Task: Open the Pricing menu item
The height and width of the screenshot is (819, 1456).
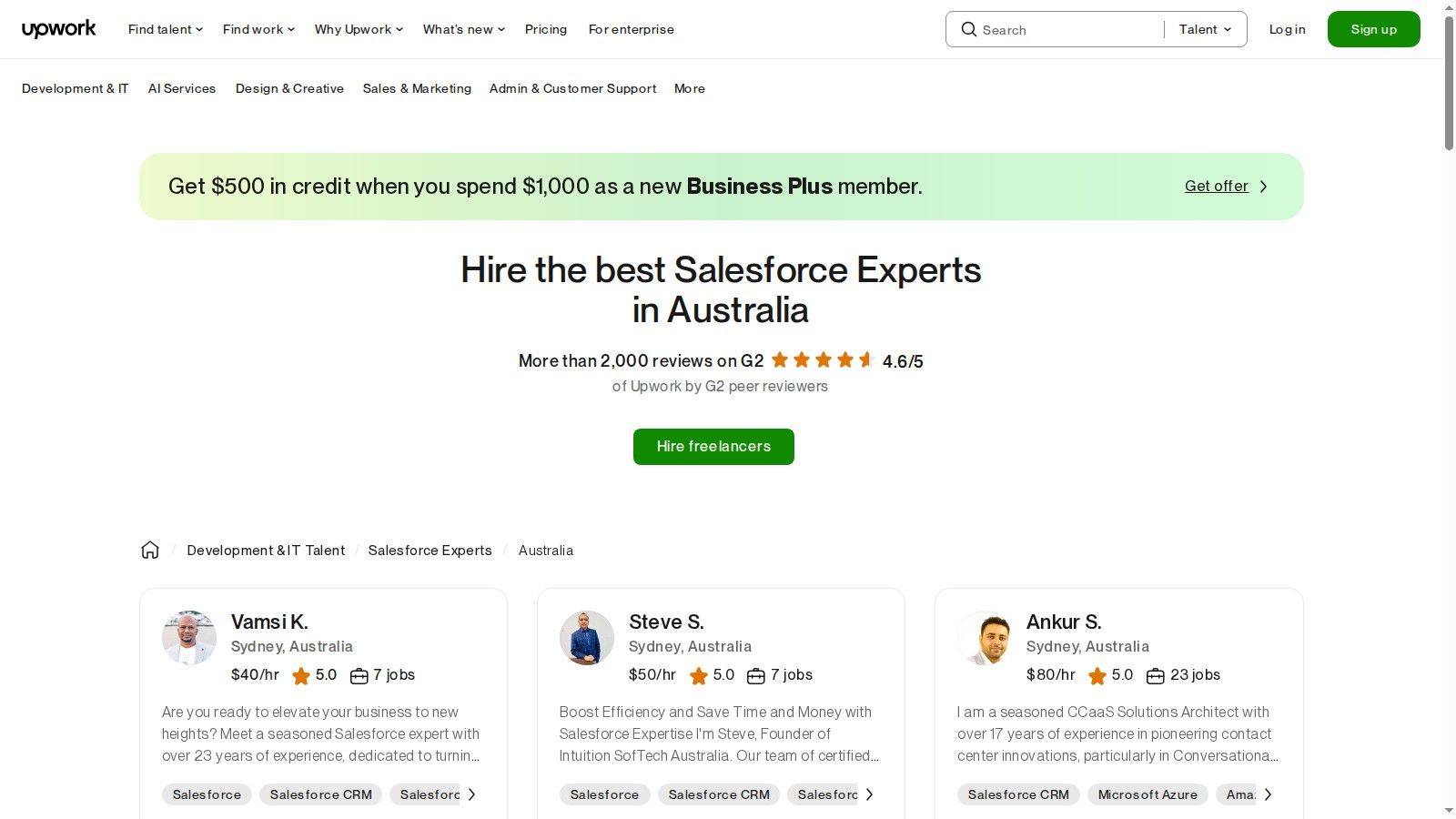Action: (546, 29)
